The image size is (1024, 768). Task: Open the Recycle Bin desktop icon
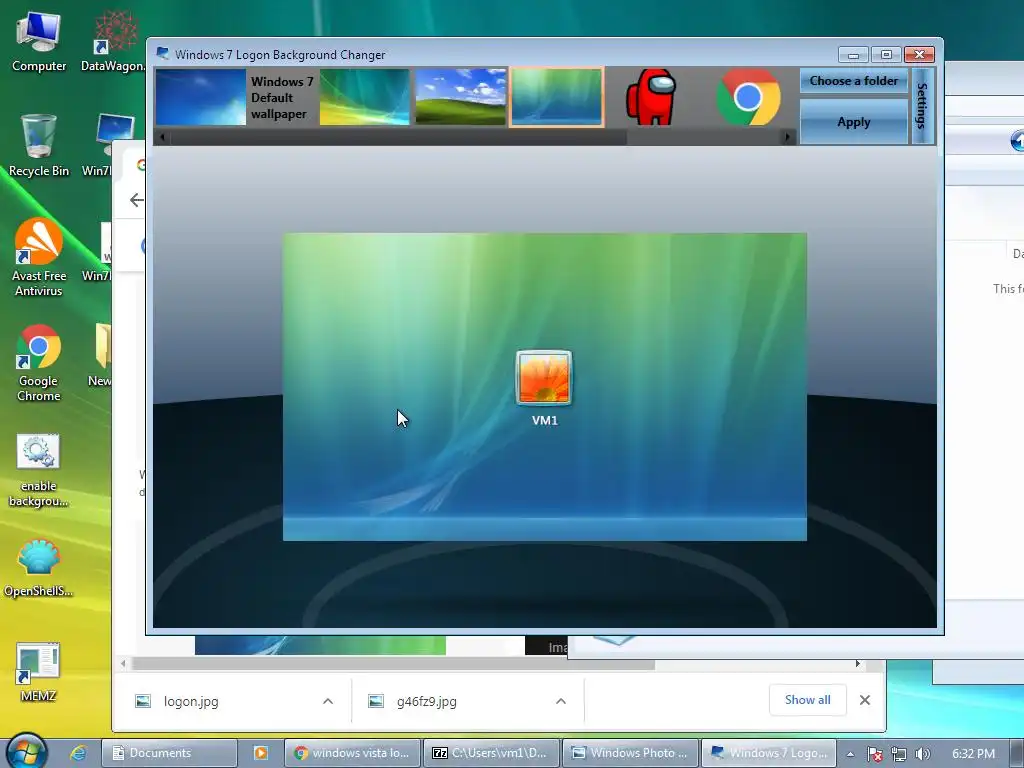pos(39,145)
